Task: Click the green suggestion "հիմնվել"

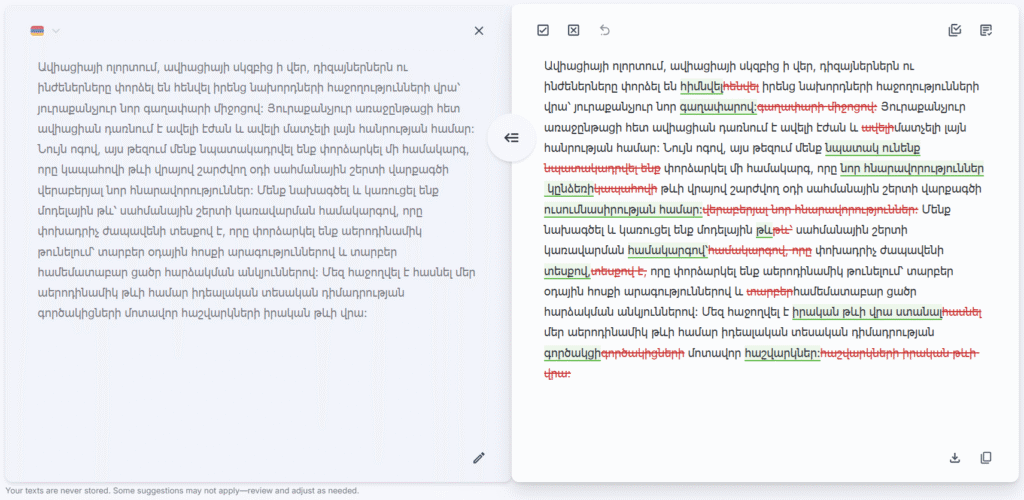Action: tap(700, 87)
